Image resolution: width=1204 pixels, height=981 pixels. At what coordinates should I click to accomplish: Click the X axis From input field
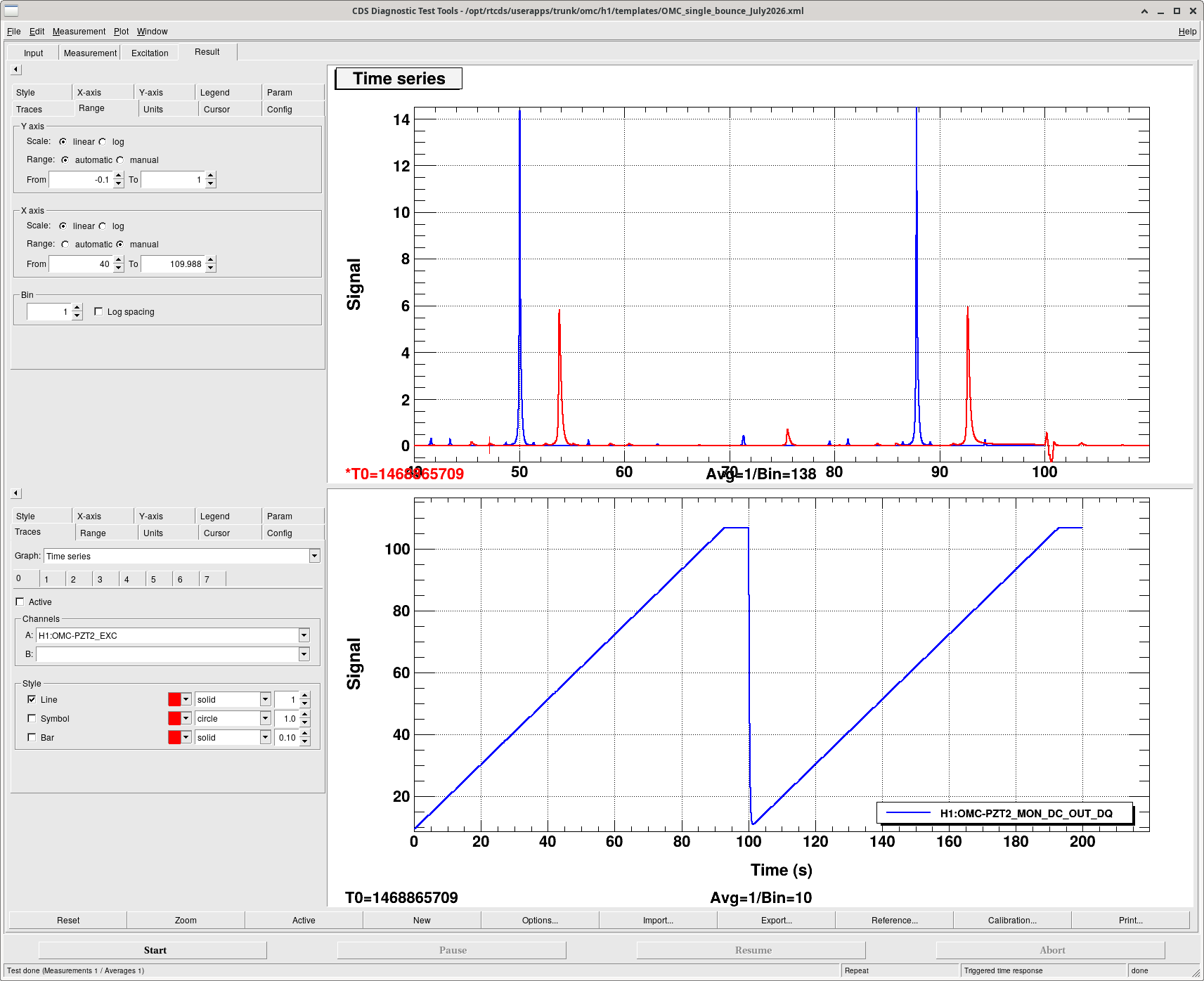click(x=81, y=264)
